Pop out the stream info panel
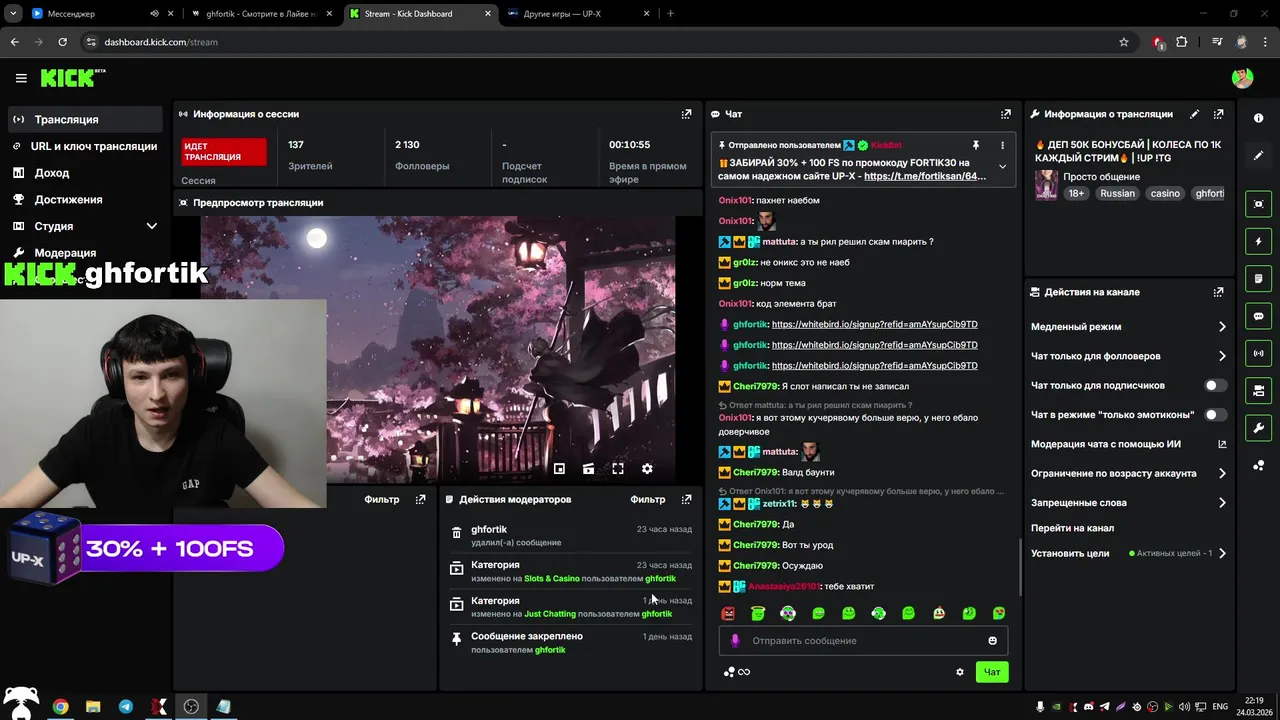This screenshot has height=720, width=1280. point(1218,114)
